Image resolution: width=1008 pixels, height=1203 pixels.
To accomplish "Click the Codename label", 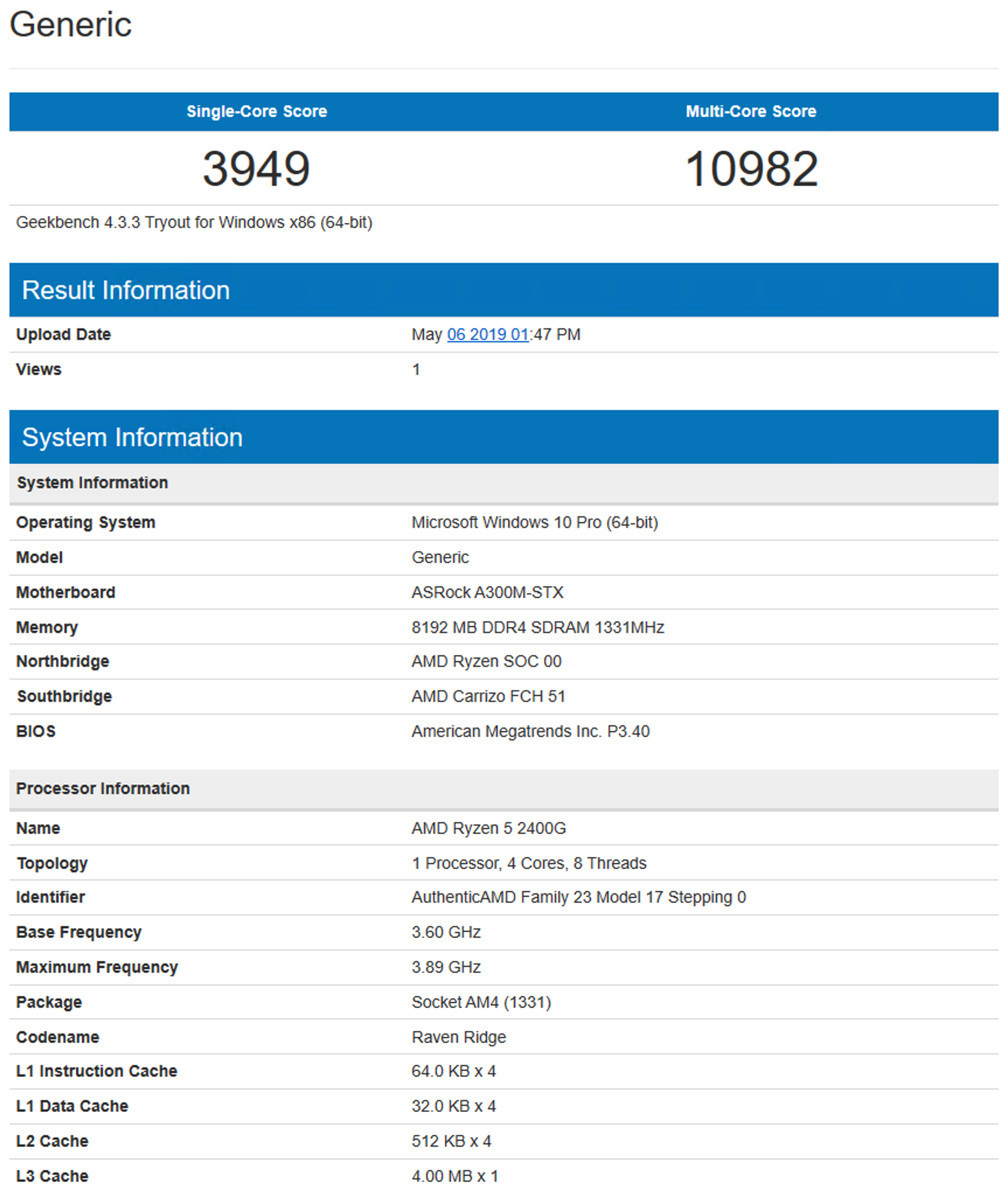I will [58, 1038].
